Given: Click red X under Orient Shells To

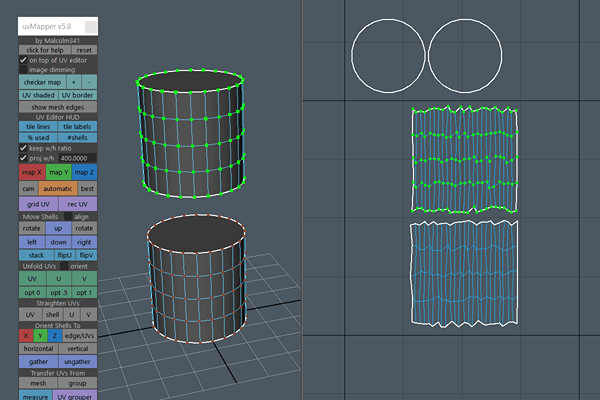Looking at the screenshot, I should [x=25, y=335].
